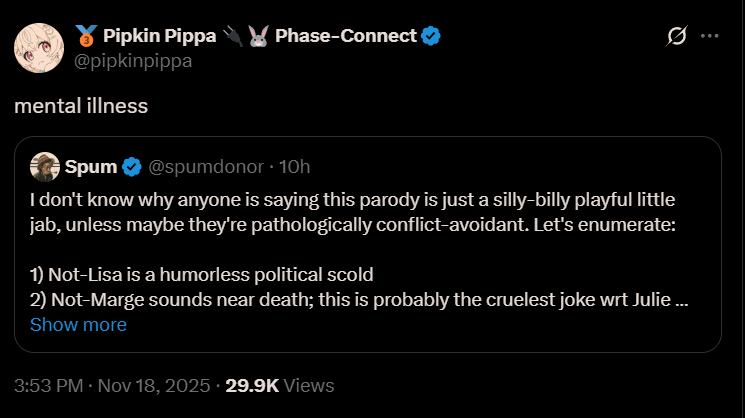
Task: Click the blue verified badge beside Phase-Connect
Action: (x=430, y=36)
